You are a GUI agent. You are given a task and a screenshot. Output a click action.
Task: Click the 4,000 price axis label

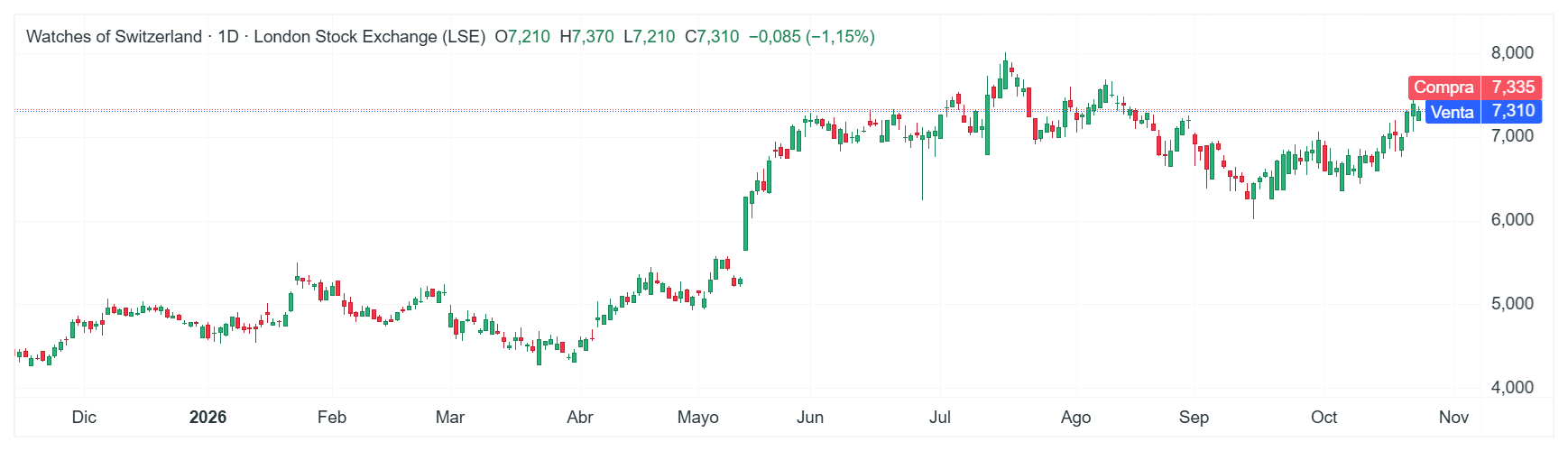click(x=1512, y=388)
